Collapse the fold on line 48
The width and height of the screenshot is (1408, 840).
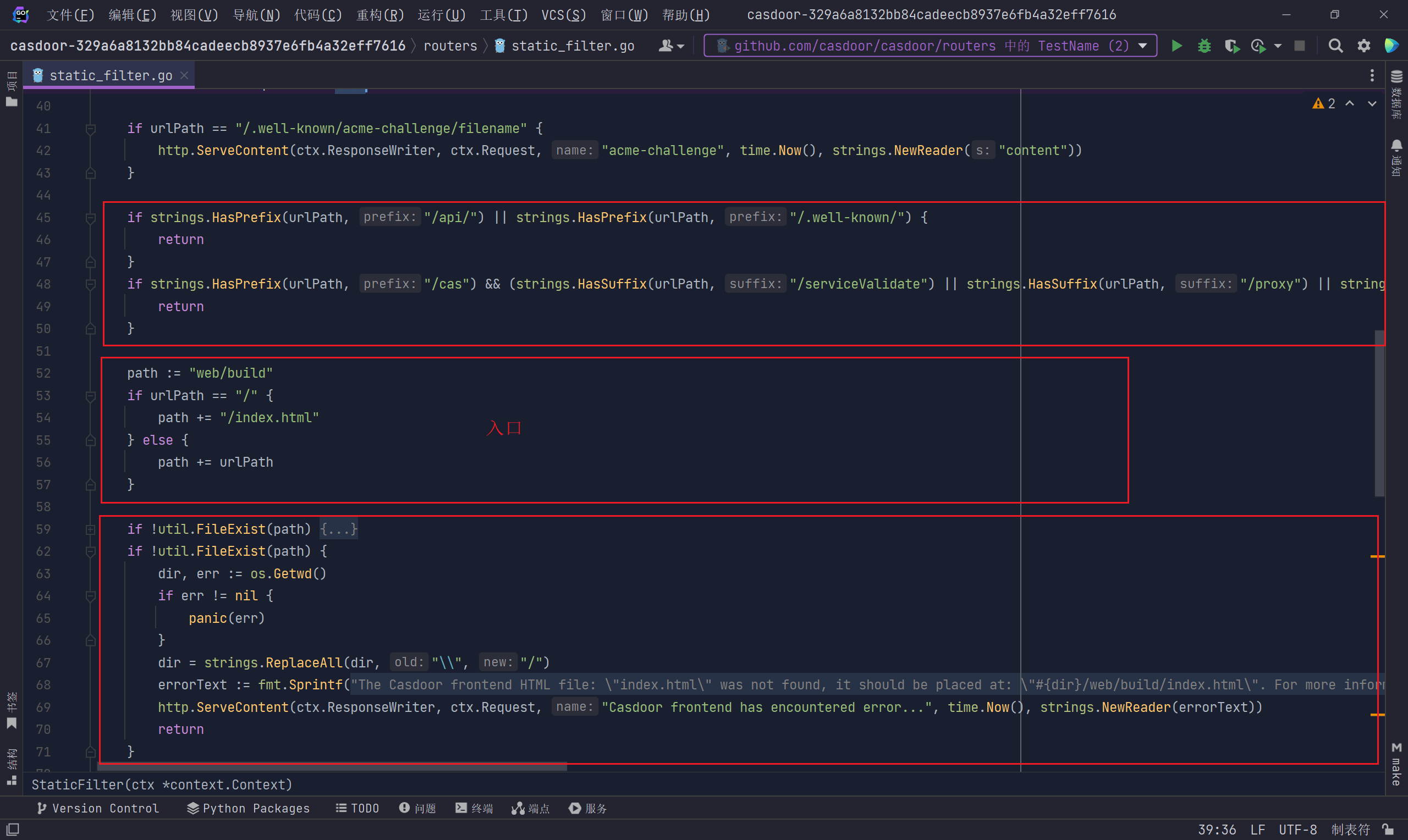pyautogui.click(x=91, y=284)
